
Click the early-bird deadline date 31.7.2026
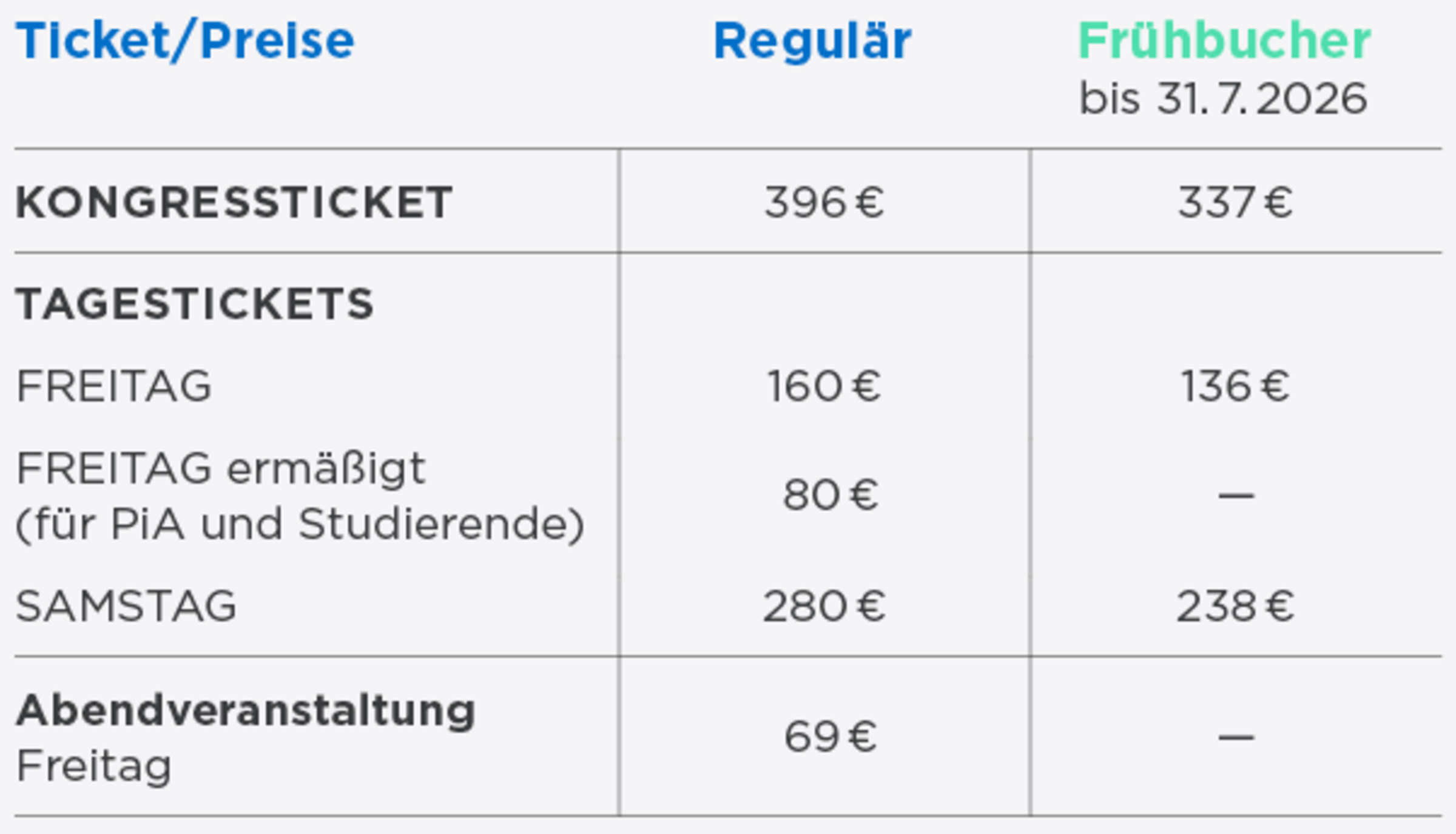tap(1262, 99)
